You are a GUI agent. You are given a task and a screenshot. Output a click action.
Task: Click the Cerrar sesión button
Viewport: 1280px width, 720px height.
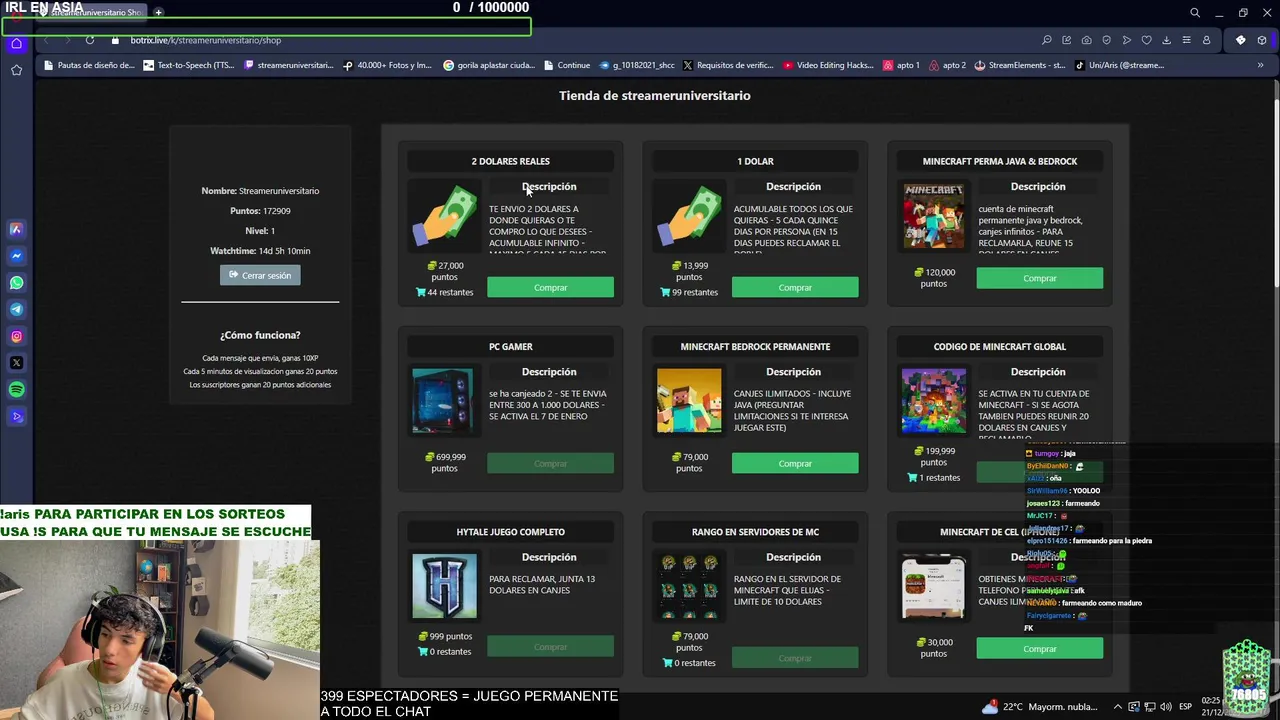pos(260,275)
